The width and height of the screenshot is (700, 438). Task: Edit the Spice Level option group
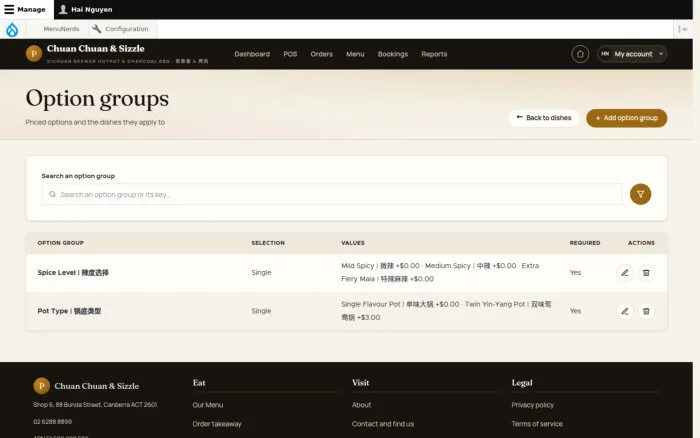625,273
